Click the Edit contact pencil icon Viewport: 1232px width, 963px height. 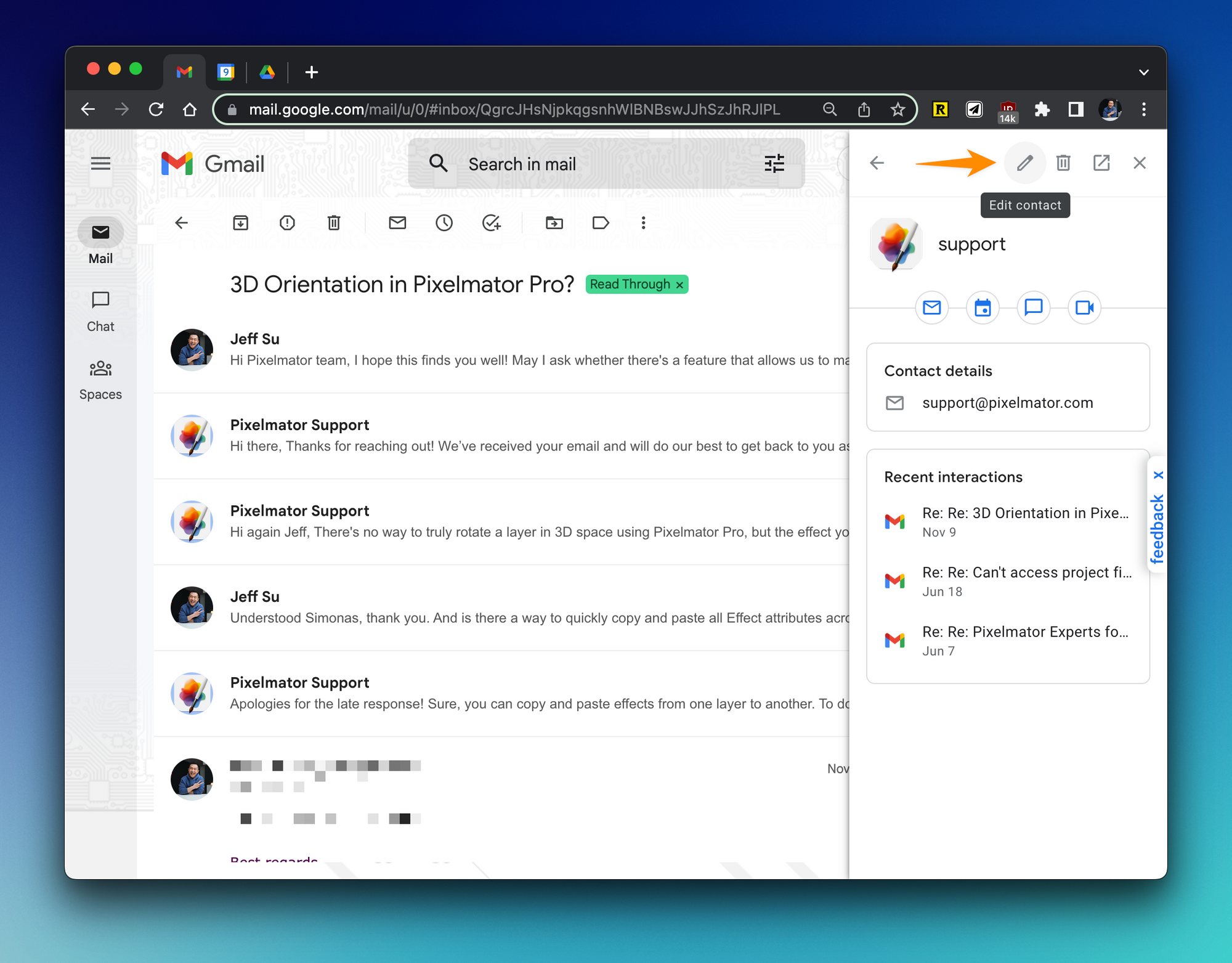(x=1024, y=163)
